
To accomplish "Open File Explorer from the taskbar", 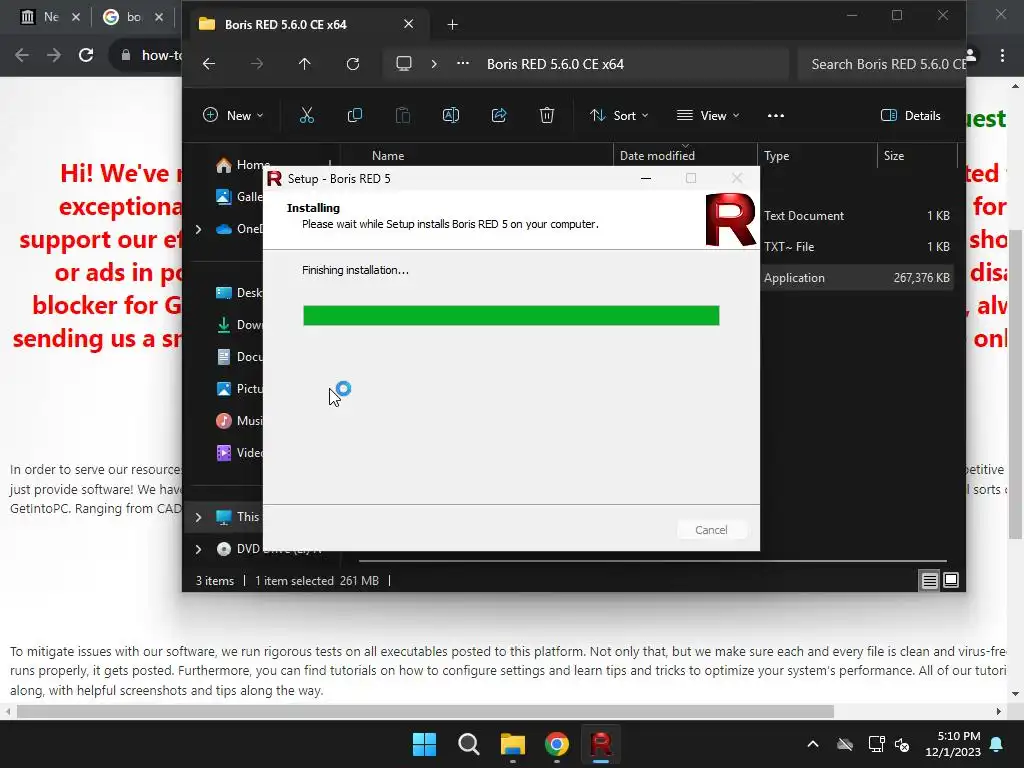I will coord(513,744).
